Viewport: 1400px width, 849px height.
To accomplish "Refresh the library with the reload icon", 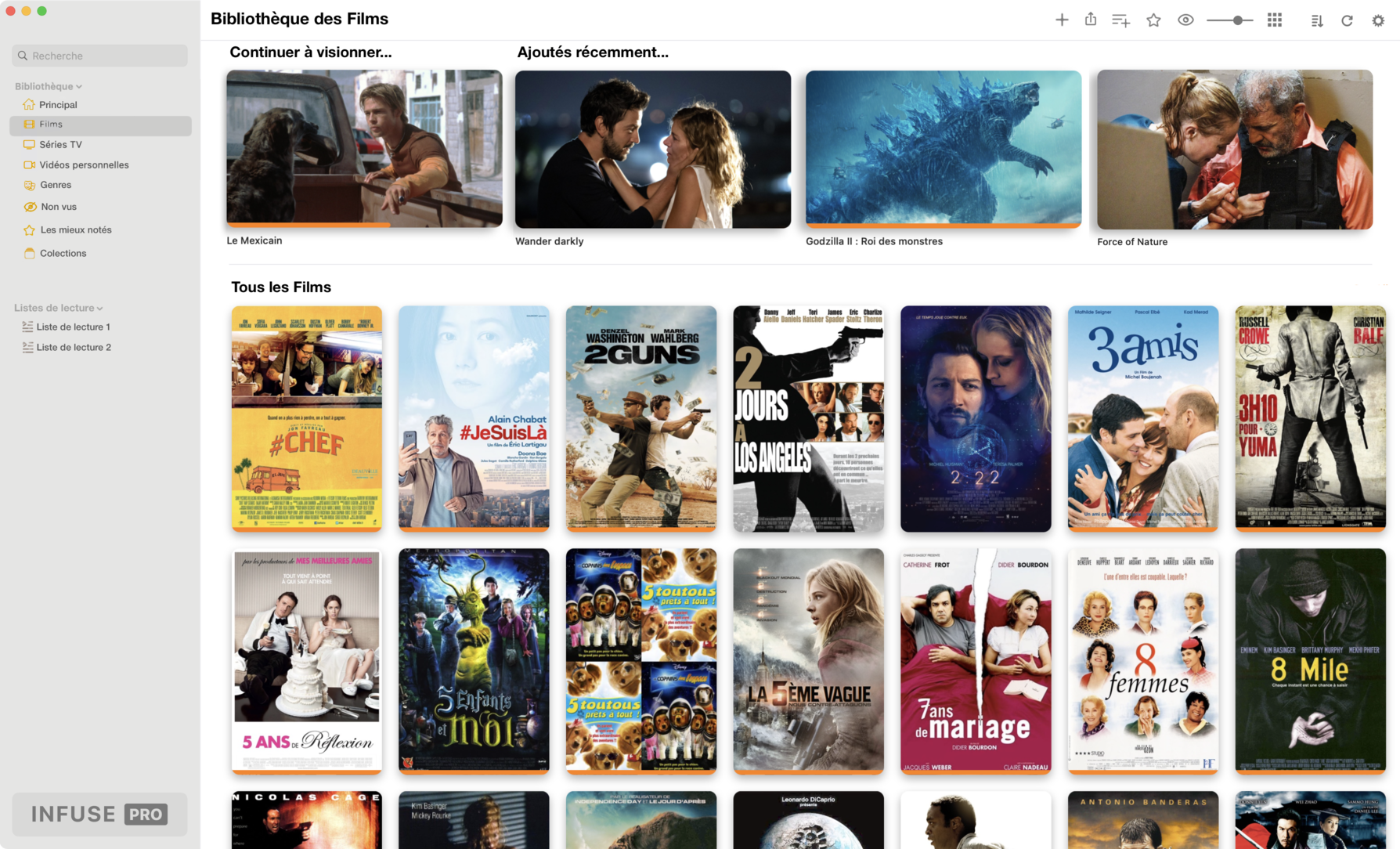I will tap(1347, 20).
